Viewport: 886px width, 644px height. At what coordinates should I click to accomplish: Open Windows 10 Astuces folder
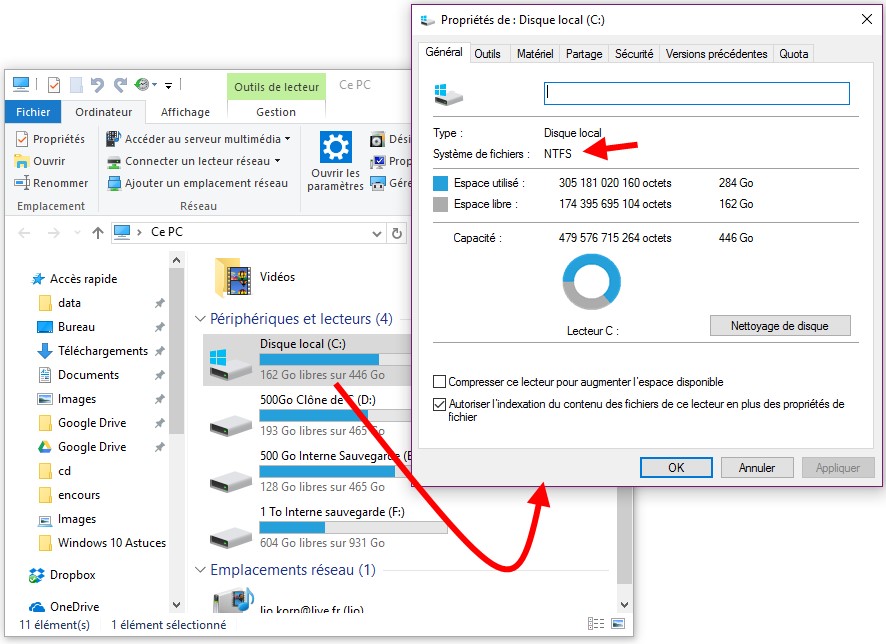coord(112,543)
